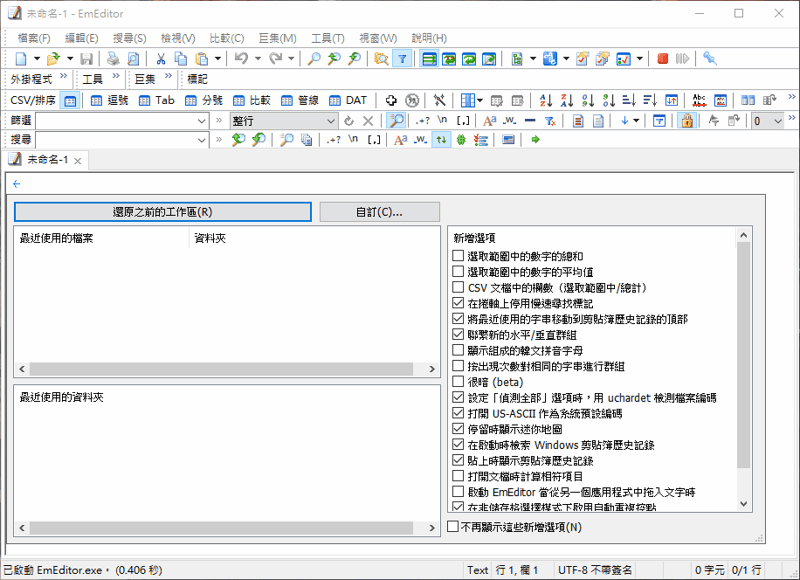Click the abort filter X icon
The image size is (800, 580).
point(368,121)
